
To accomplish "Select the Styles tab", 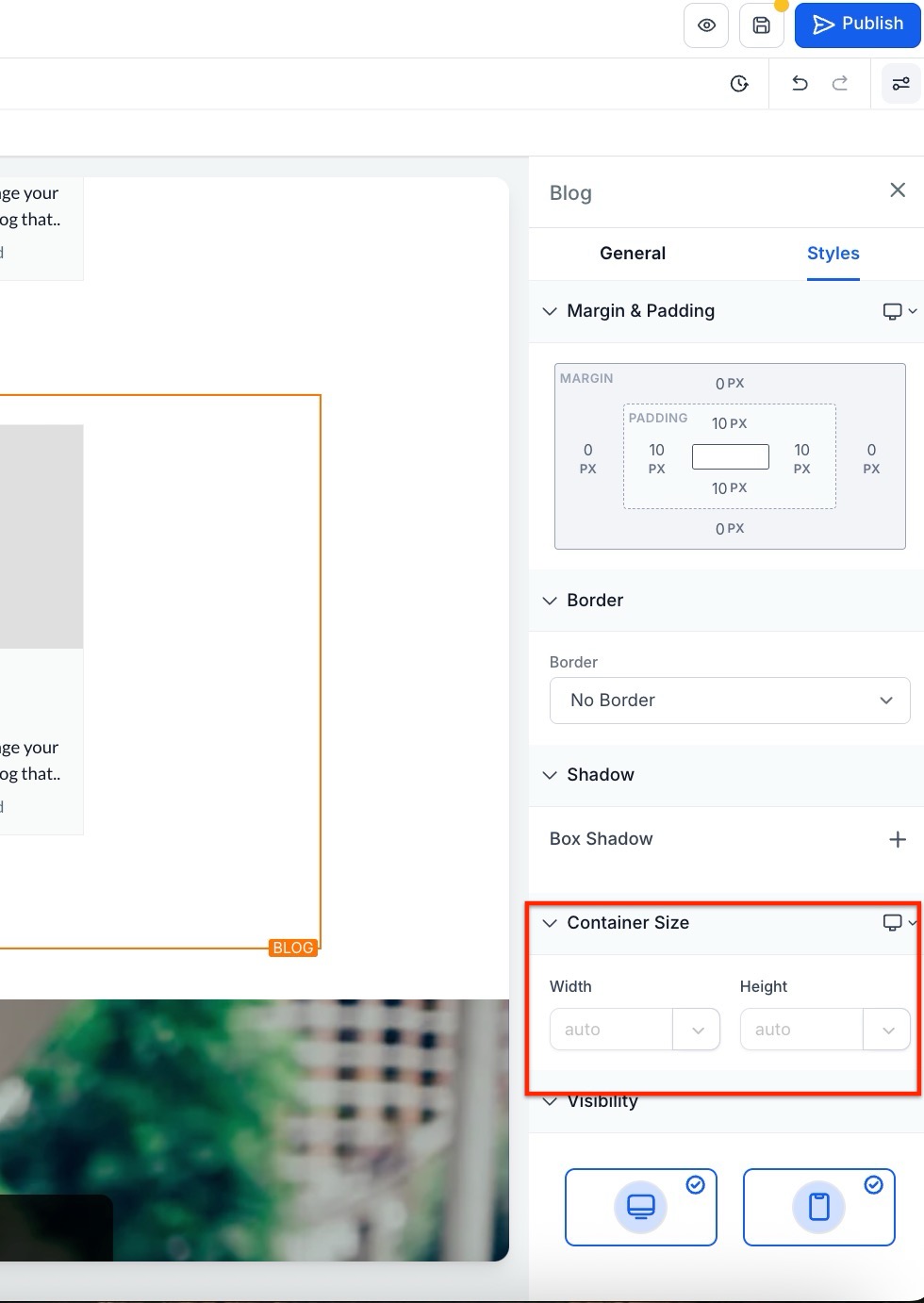I will tap(833, 254).
